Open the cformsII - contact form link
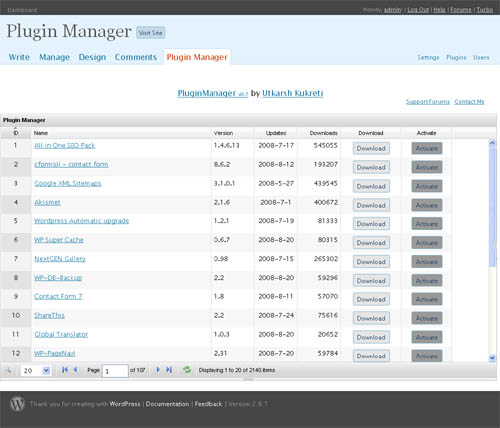Screen dimensions: 500x428 pyautogui.click(x=71, y=164)
